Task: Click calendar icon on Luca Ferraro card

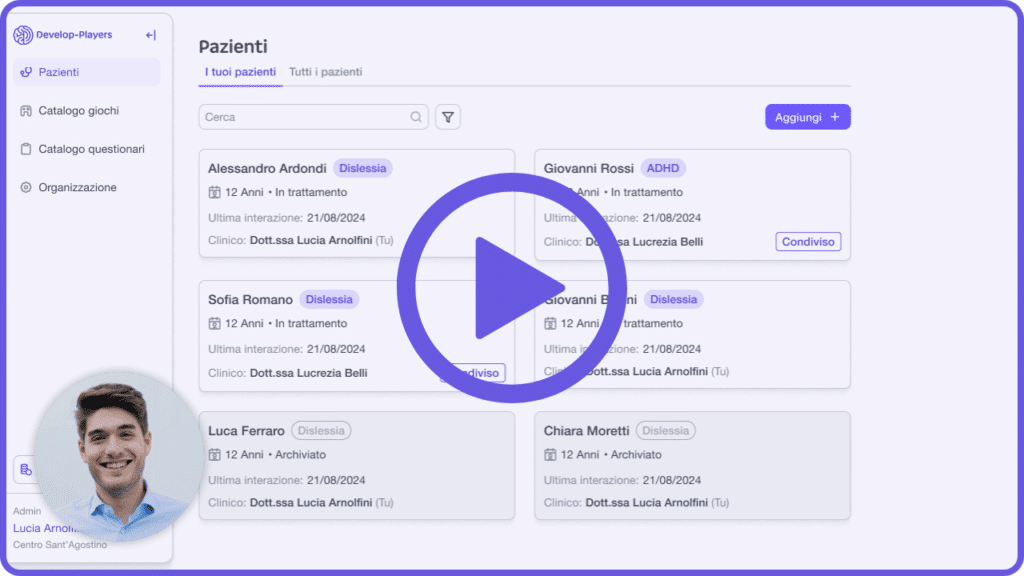Action: pos(214,454)
